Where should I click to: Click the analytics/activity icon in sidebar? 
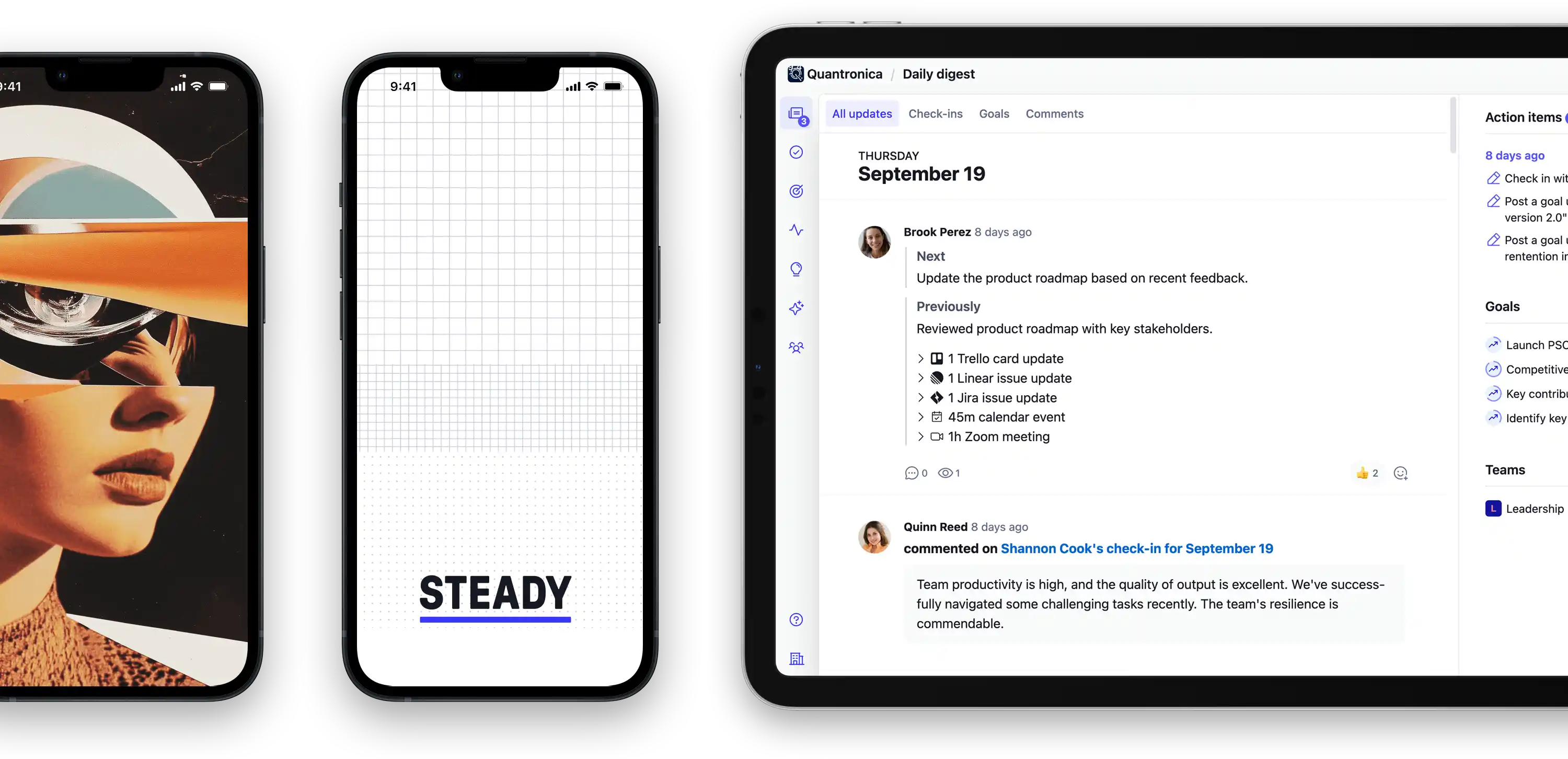click(796, 230)
